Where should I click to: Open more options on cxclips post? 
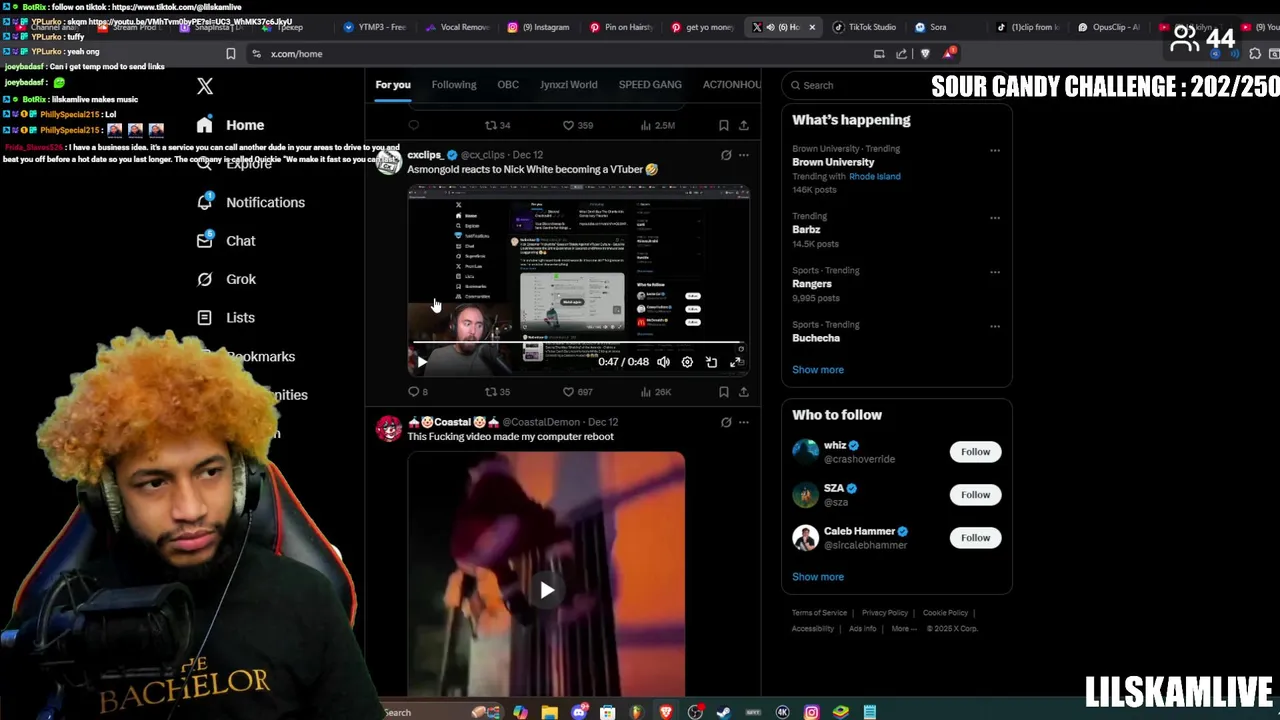tap(743, 155)
